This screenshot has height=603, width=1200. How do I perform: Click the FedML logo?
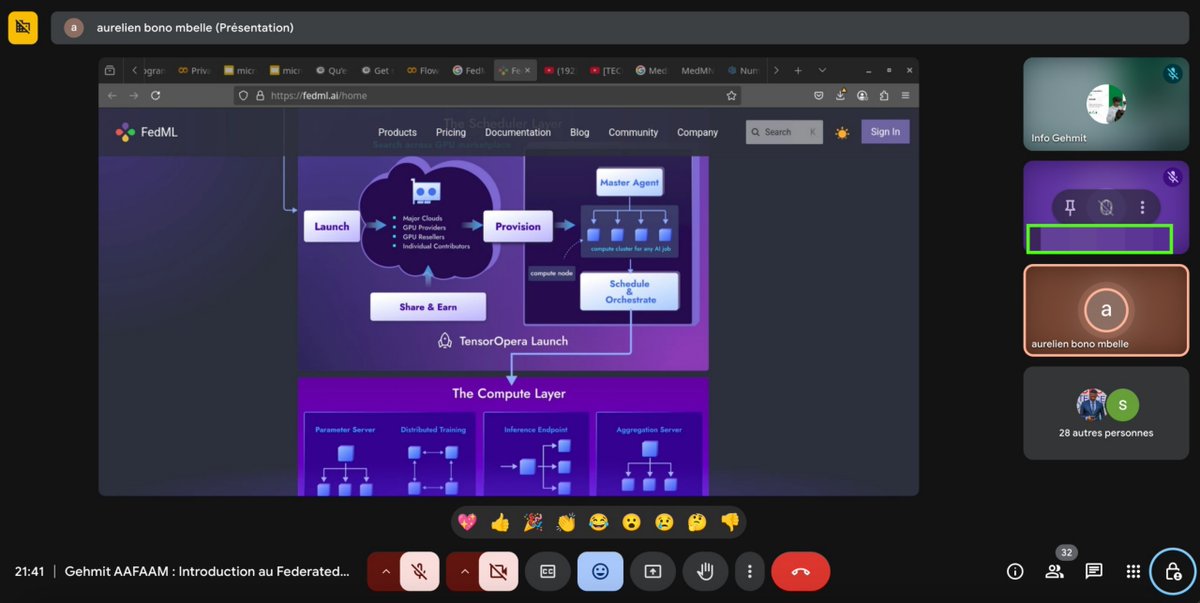[146, 132]
